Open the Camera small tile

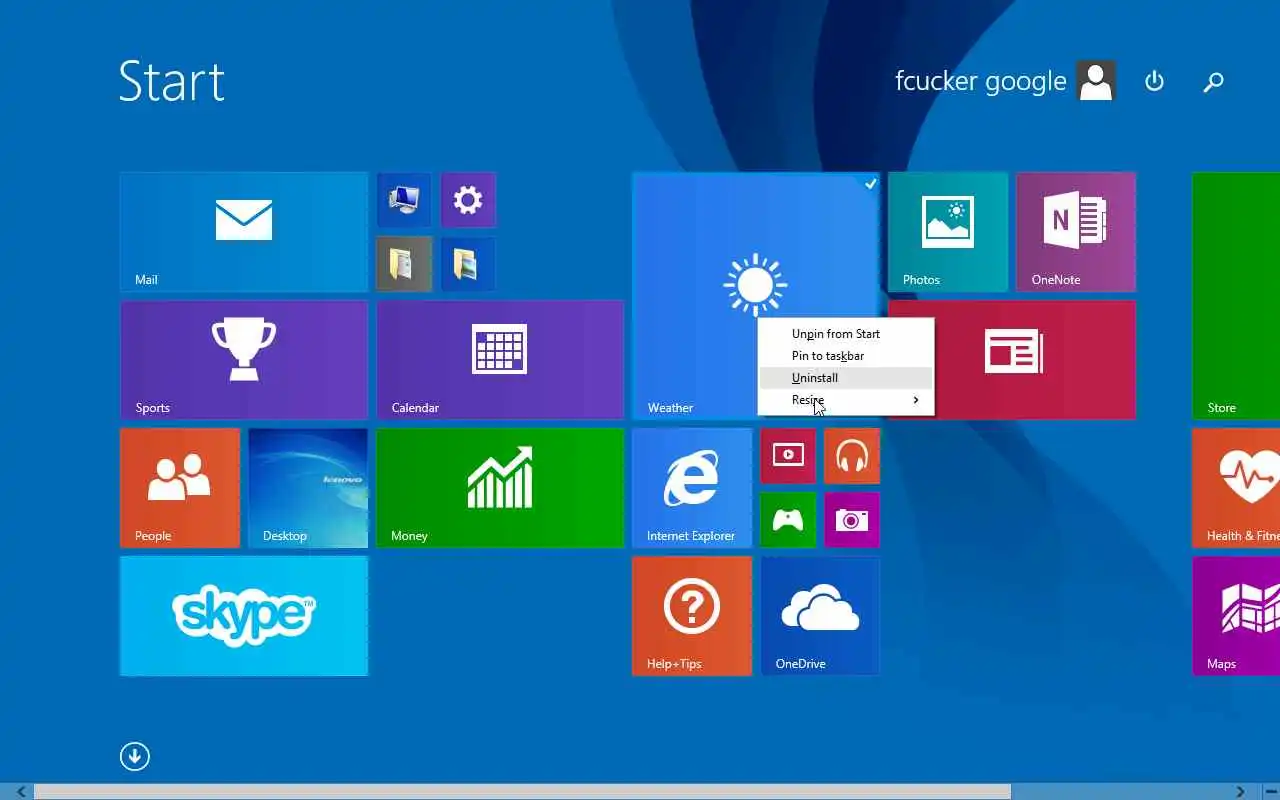(852, 520)
